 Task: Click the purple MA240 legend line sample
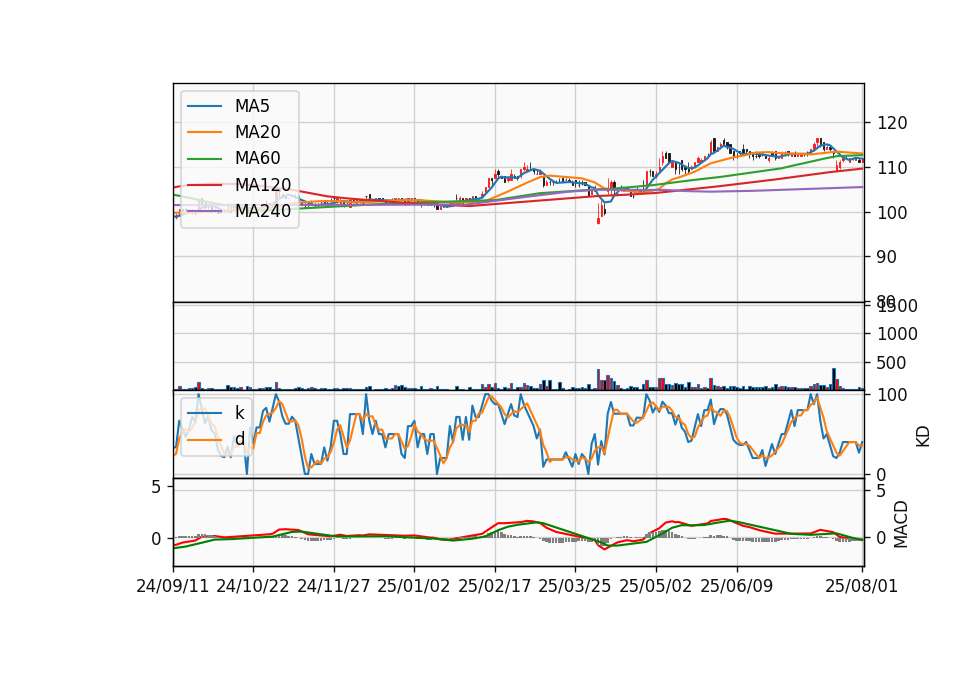204,211
